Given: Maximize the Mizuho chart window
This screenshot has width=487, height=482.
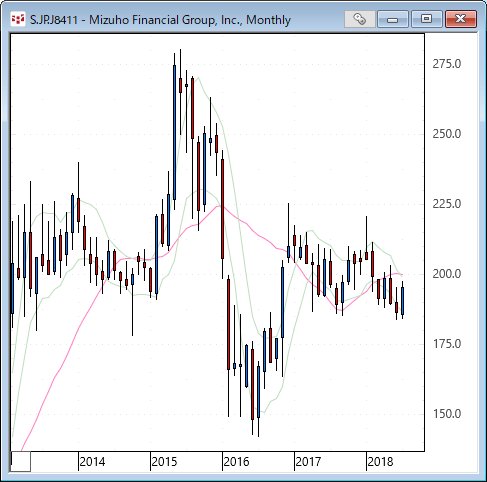Looking at the screenshot, I should point(427,19).
